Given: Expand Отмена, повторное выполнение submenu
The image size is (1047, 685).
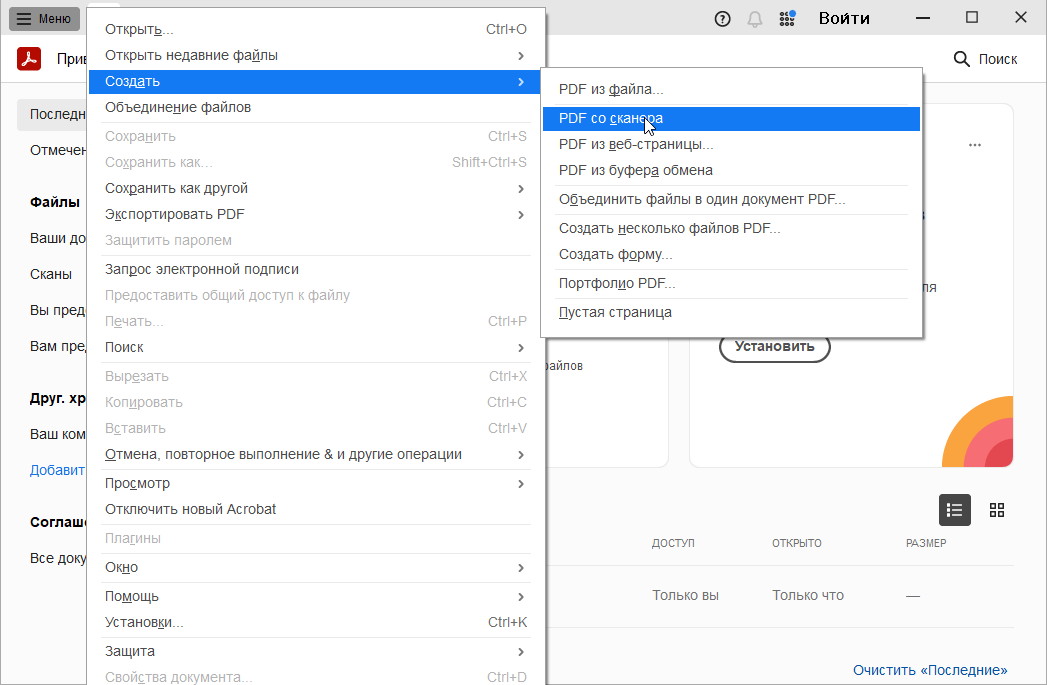Looking at the screenshot, I should [x=316, y=455].
